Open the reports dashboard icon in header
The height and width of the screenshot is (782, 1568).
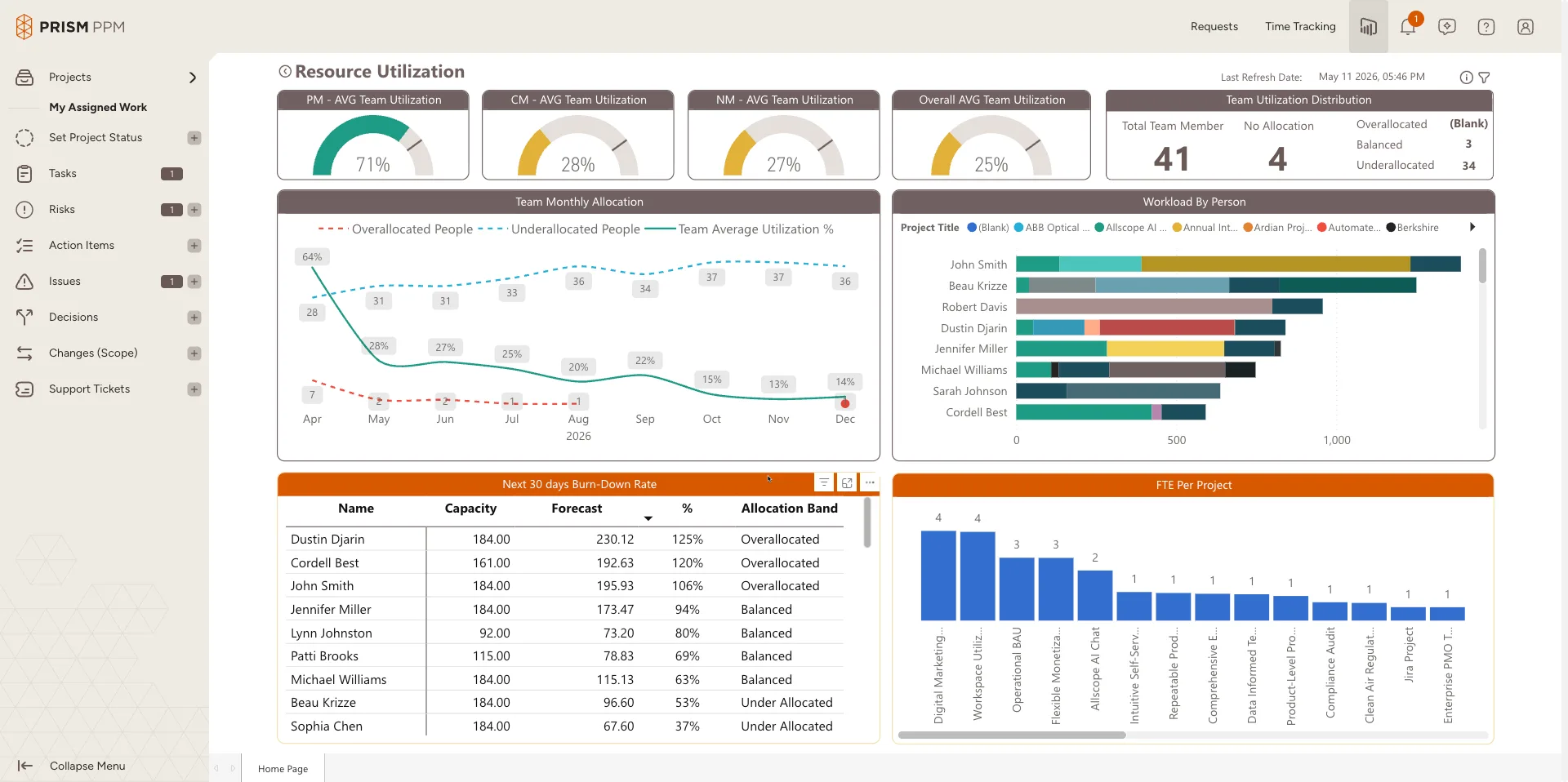pos(1369,27)
